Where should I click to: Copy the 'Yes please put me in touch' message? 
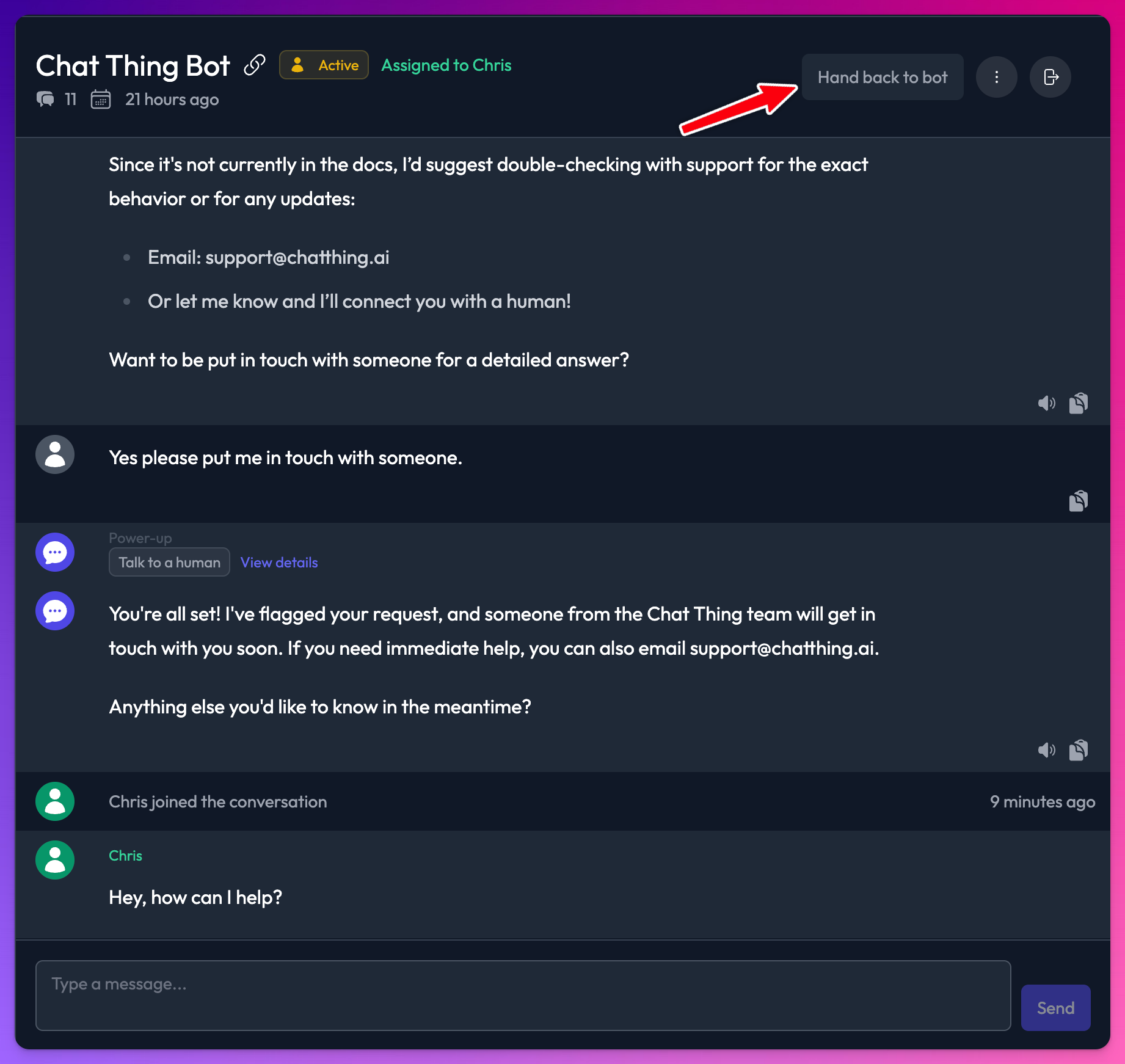tap(1079, 501)
